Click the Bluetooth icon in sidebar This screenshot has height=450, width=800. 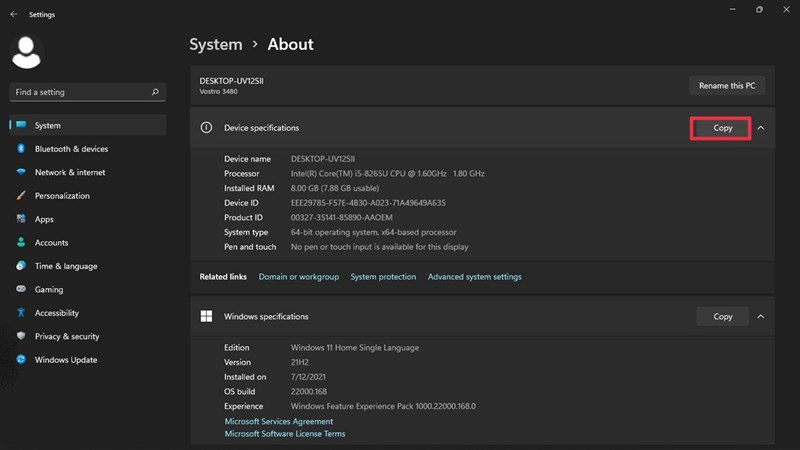(21, 148)
